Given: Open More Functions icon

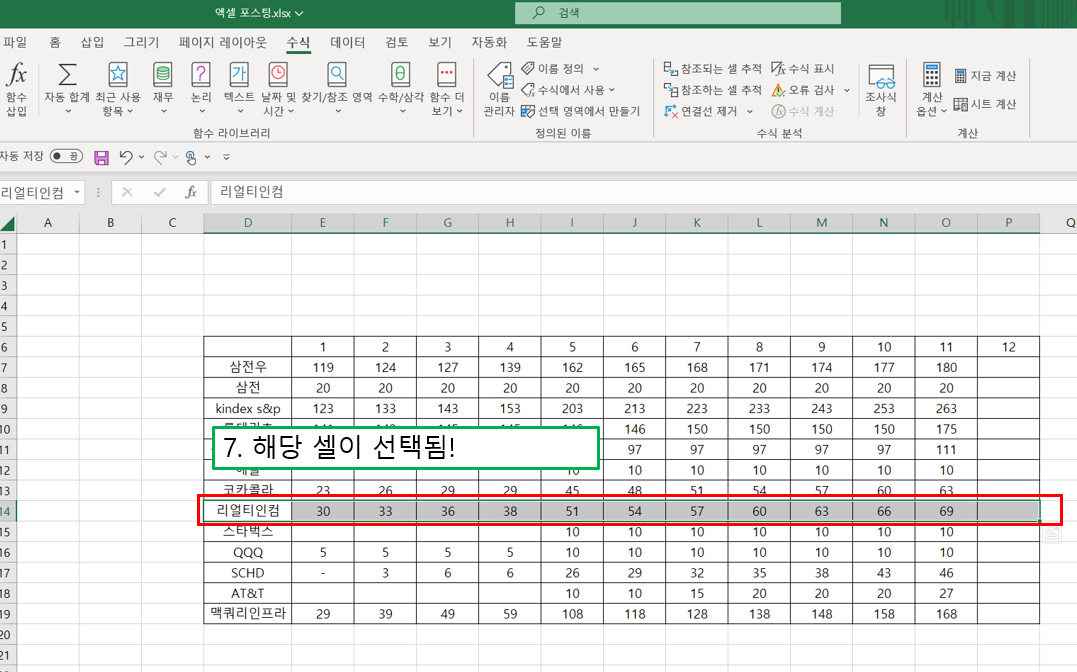Looking at the screenshot, I should pyautogui.click(x=446, y=74).
